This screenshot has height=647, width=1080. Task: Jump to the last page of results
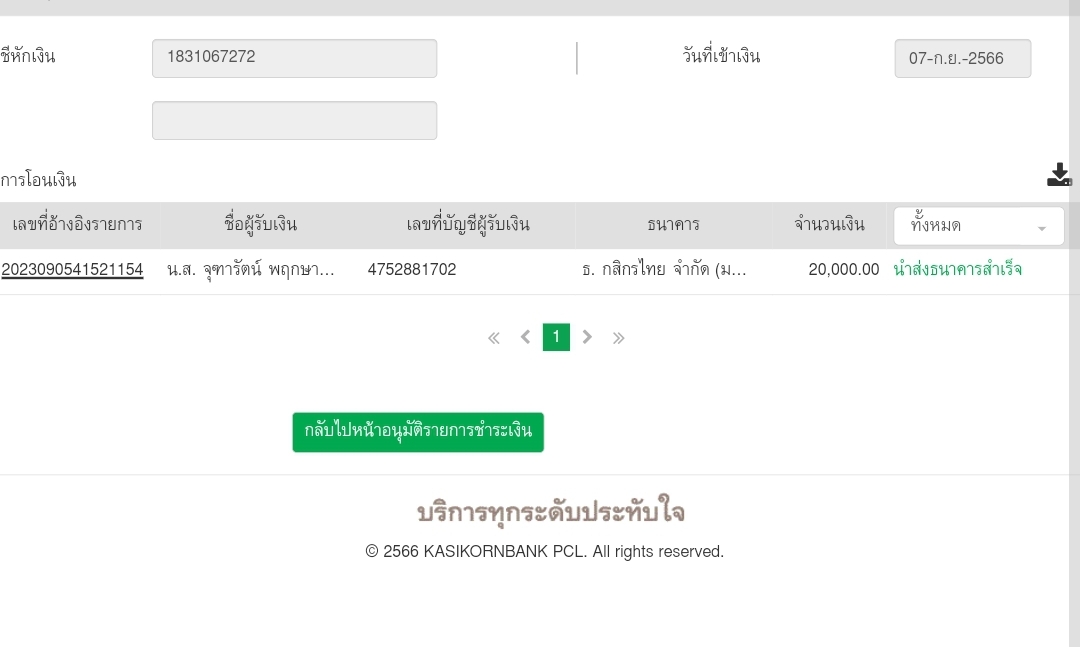tap(619, 338)
